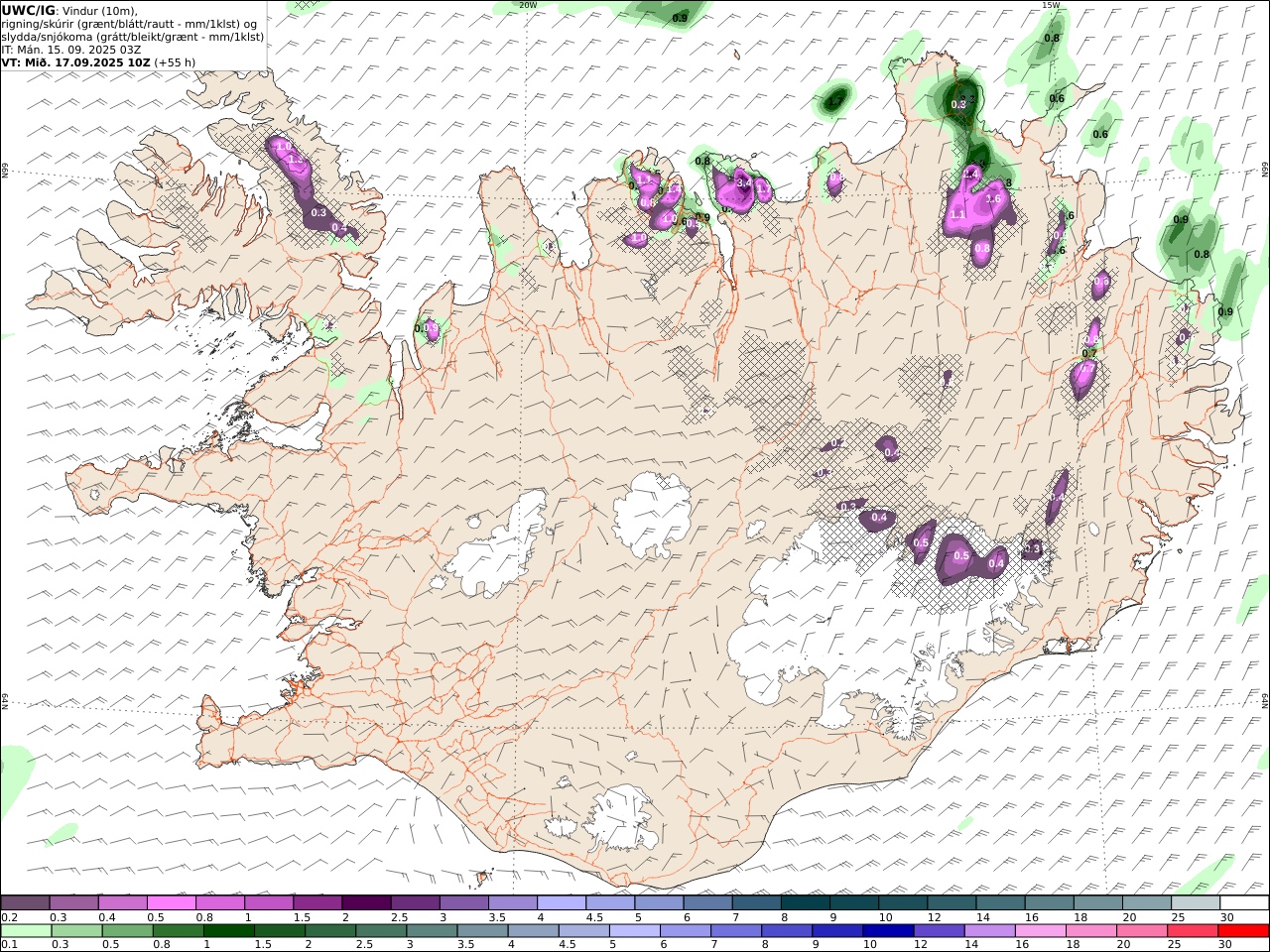This screenshot has width=1270, height=952.
Task: Select the white 30 swatch in the snow legend
Action: [1244, 902]
